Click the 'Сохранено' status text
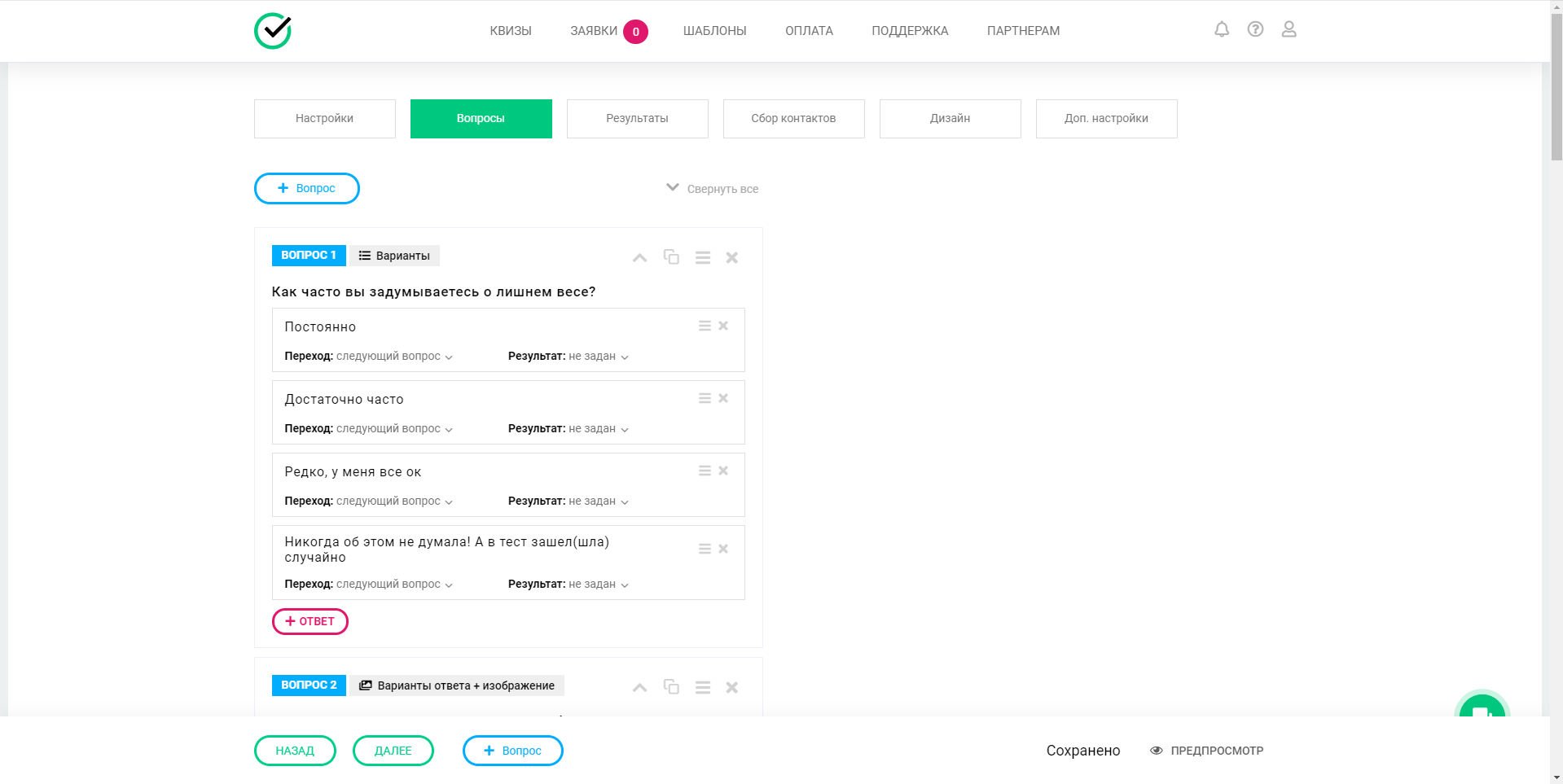 point(1083,751)
